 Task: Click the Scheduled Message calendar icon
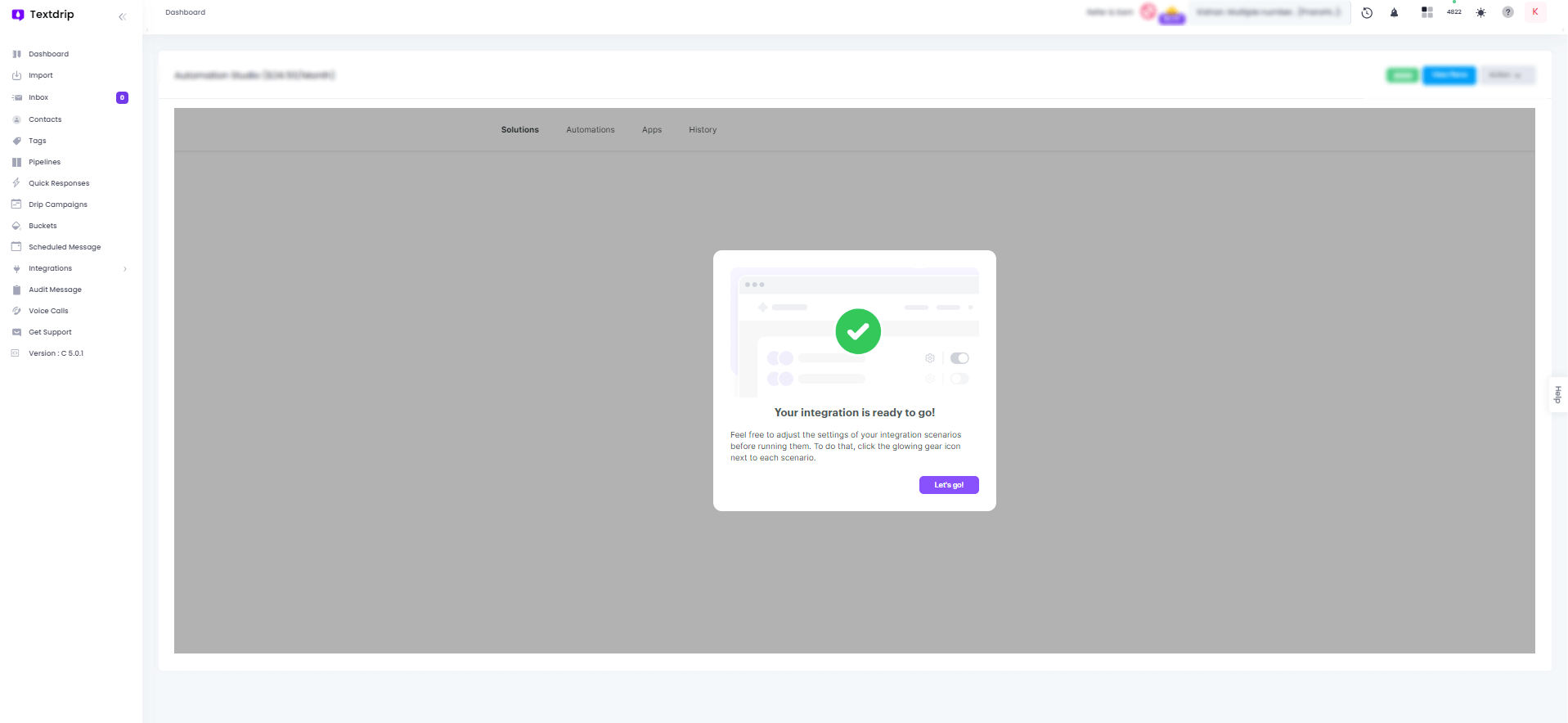point(16,247)
